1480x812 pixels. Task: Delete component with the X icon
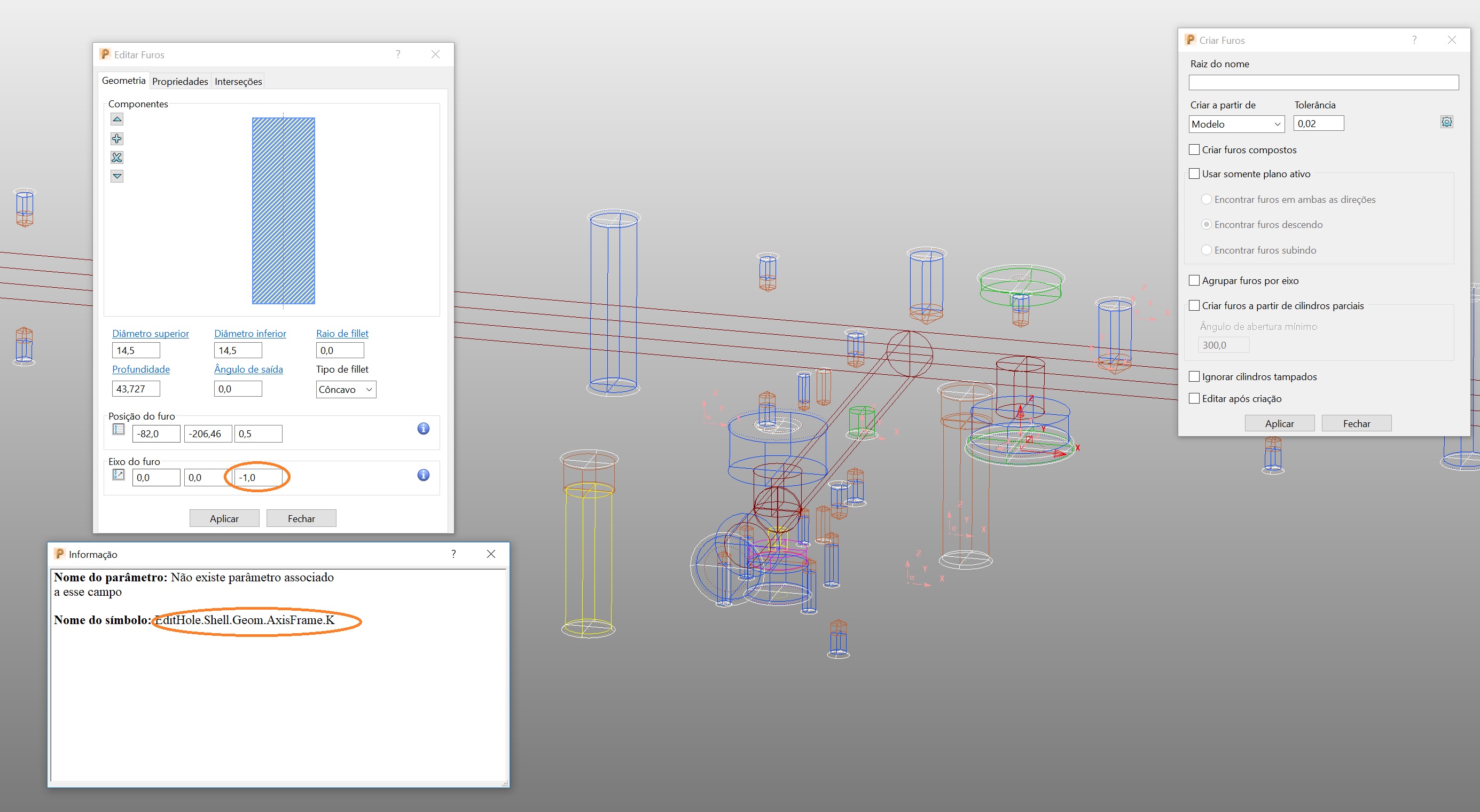pyautogui.click(x=116, y=157)
